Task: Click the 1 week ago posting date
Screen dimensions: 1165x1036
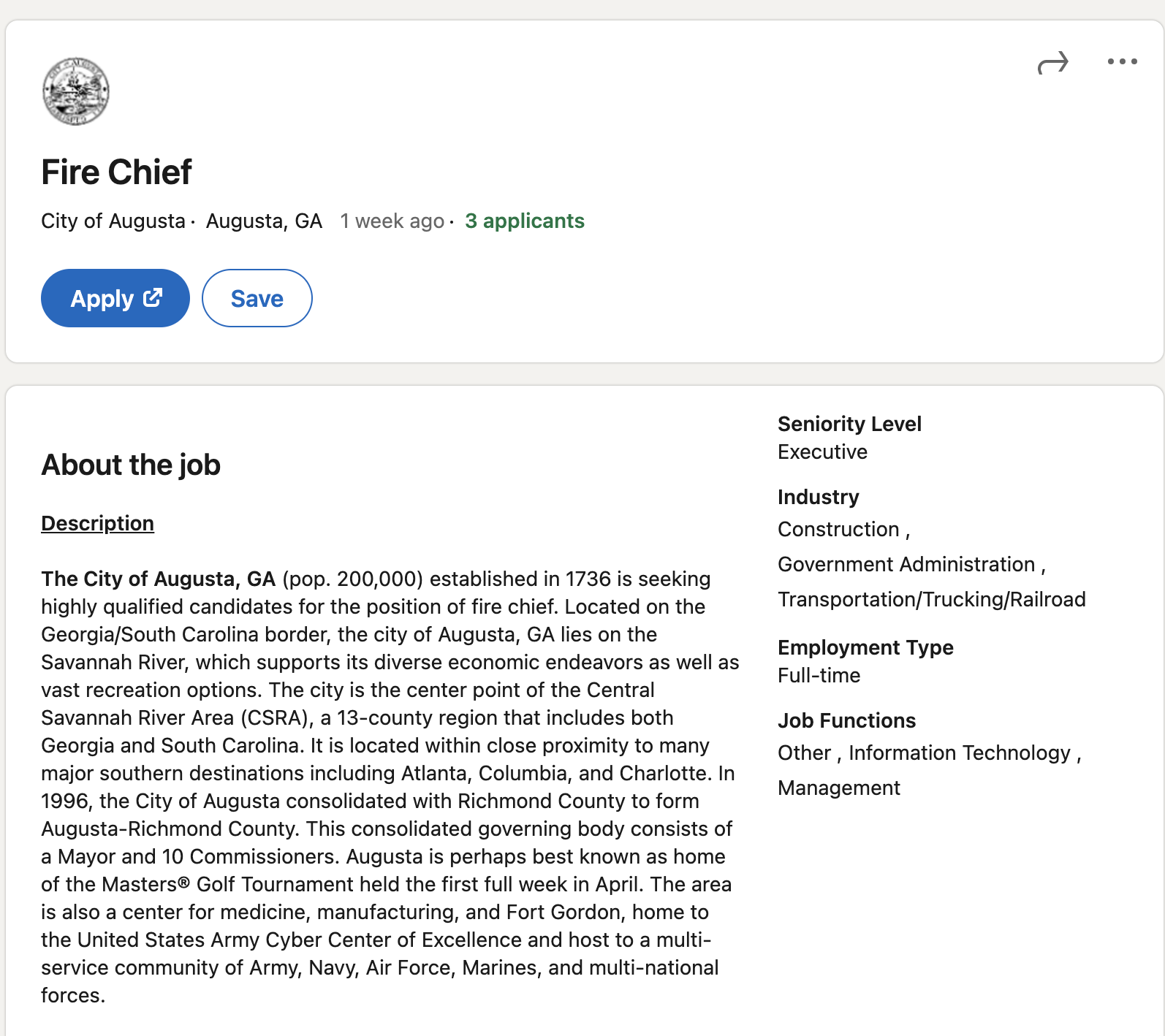Action: (392, 221)
